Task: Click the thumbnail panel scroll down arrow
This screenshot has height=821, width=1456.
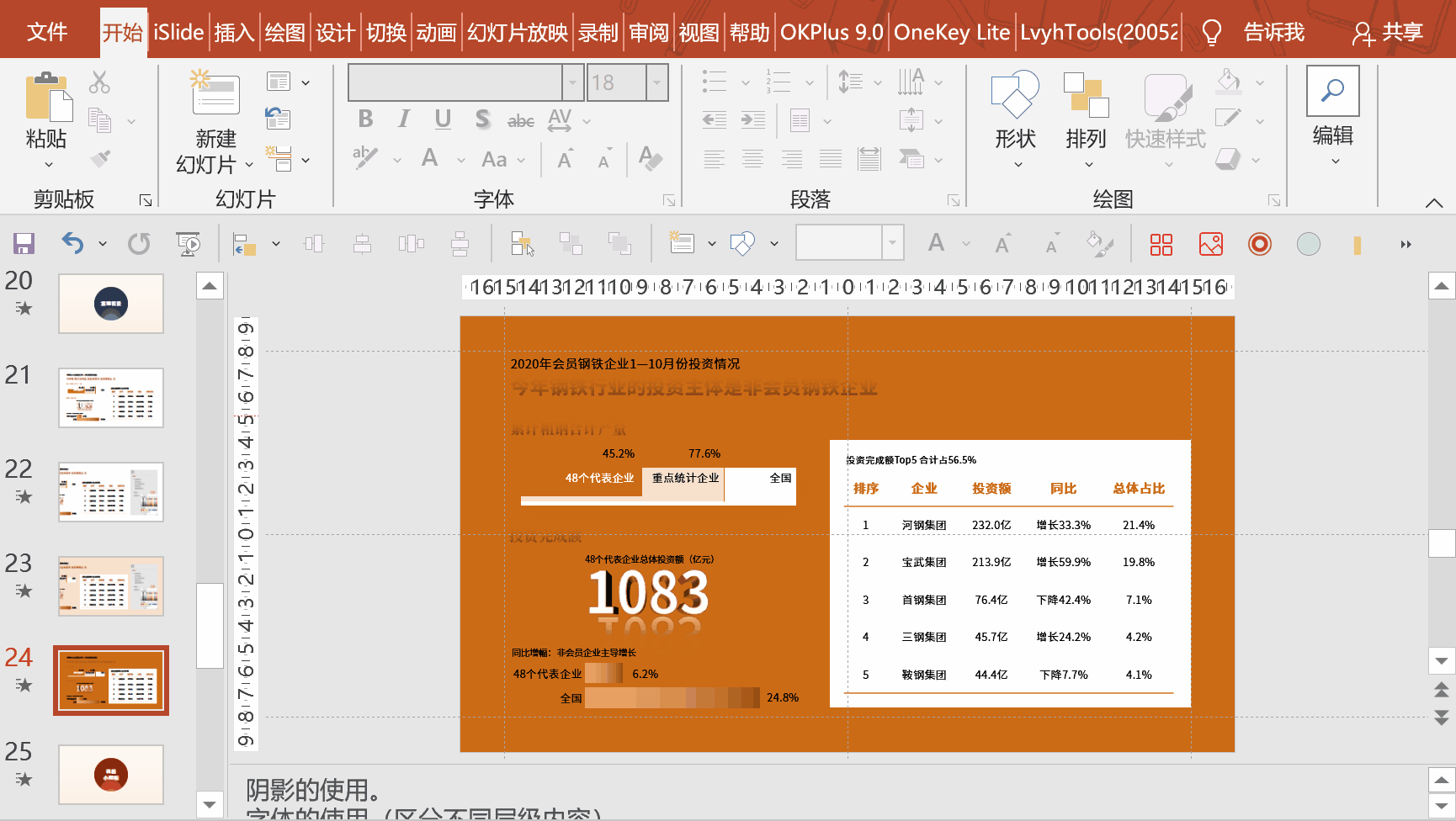Action: [210, 804]
